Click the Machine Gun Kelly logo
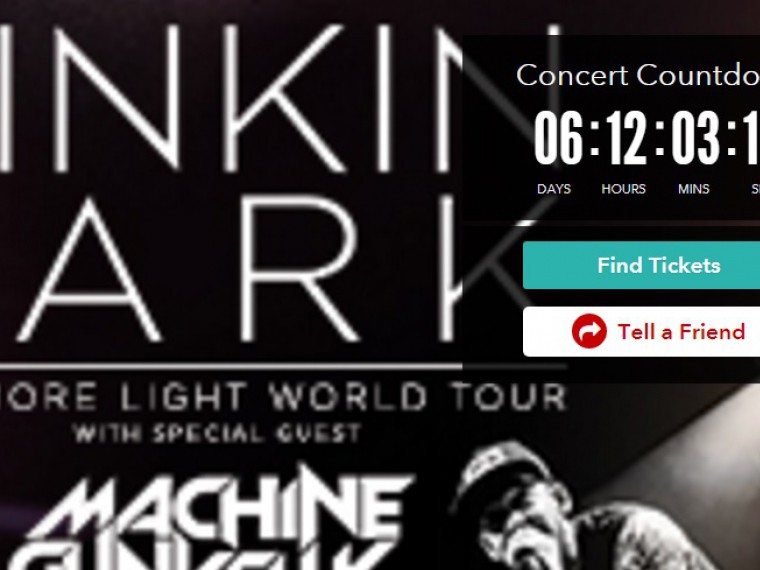Viewport: 760px width, 570px height. click(x=213, y=518)
